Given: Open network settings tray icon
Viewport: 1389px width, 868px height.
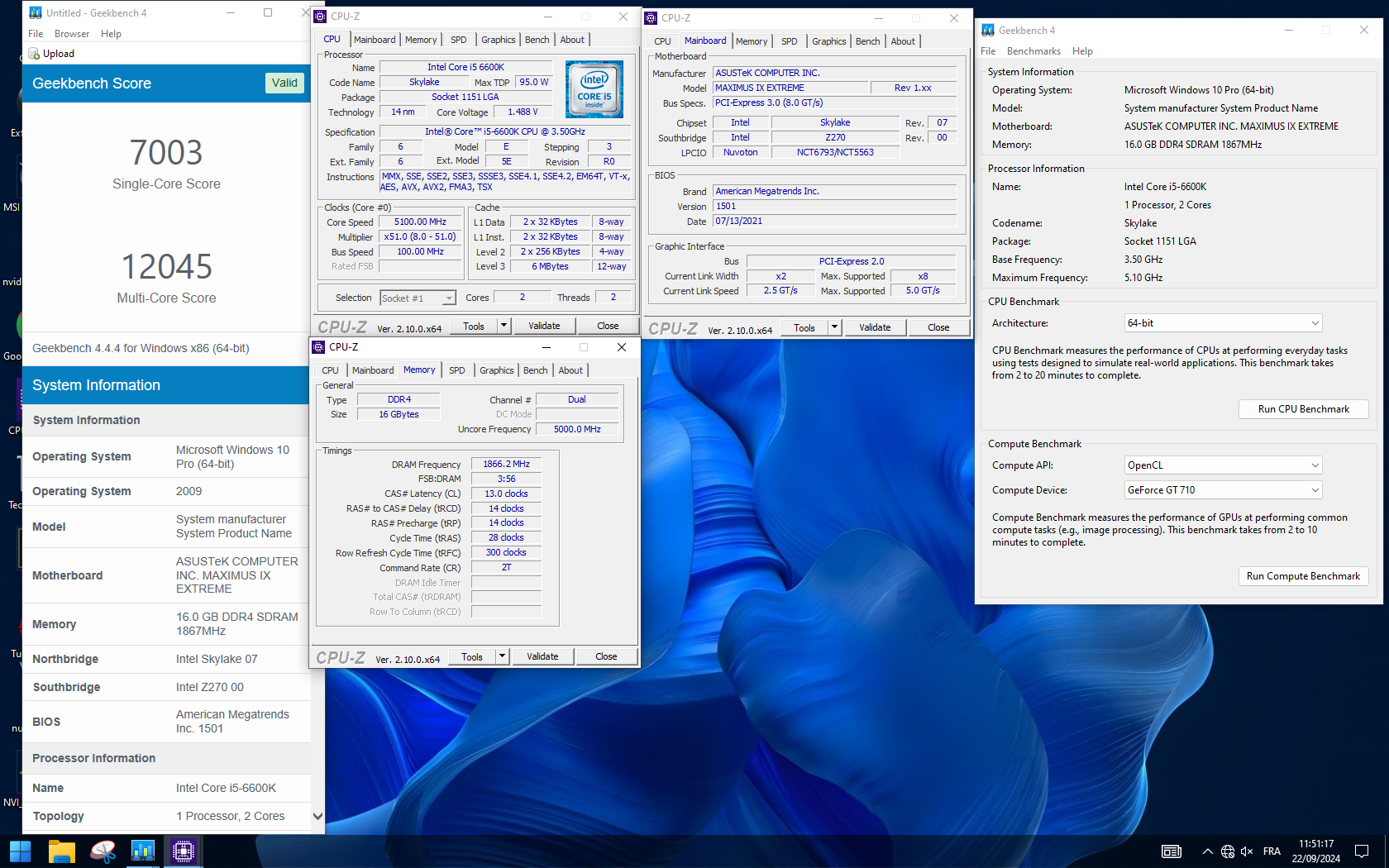Looking at the screenshot, I should (x=1228, y=851).
